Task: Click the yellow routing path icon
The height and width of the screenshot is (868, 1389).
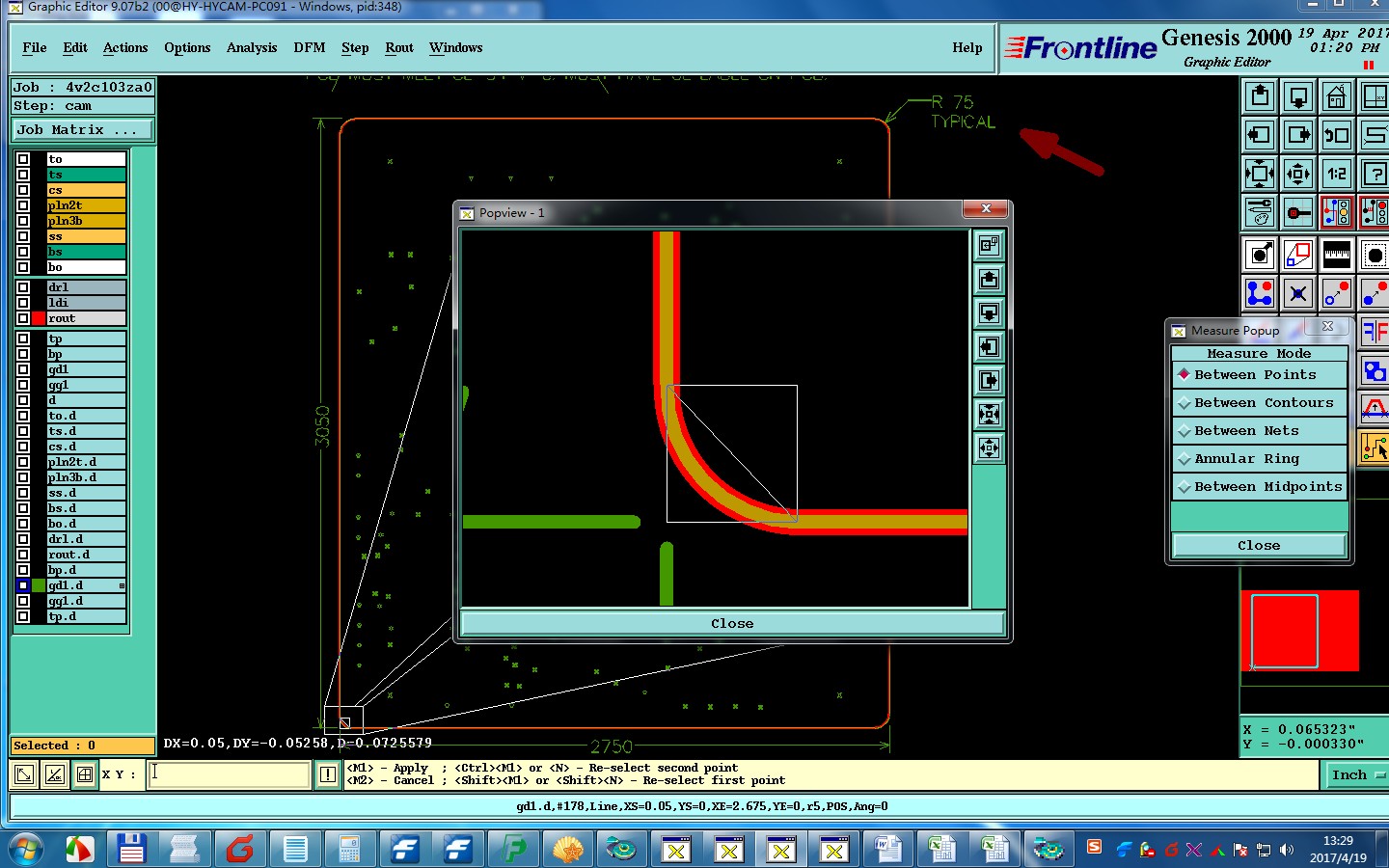Action: 1375,447
